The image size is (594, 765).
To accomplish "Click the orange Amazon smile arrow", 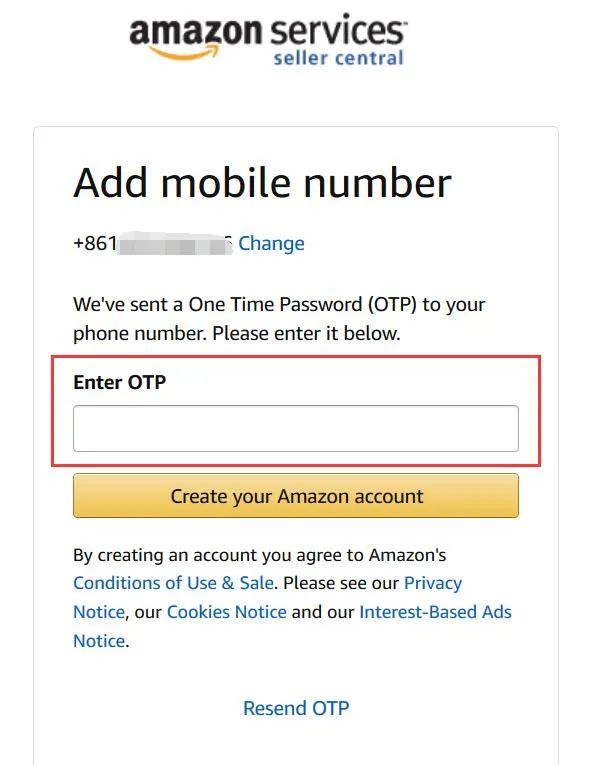I will pos(183,53).
